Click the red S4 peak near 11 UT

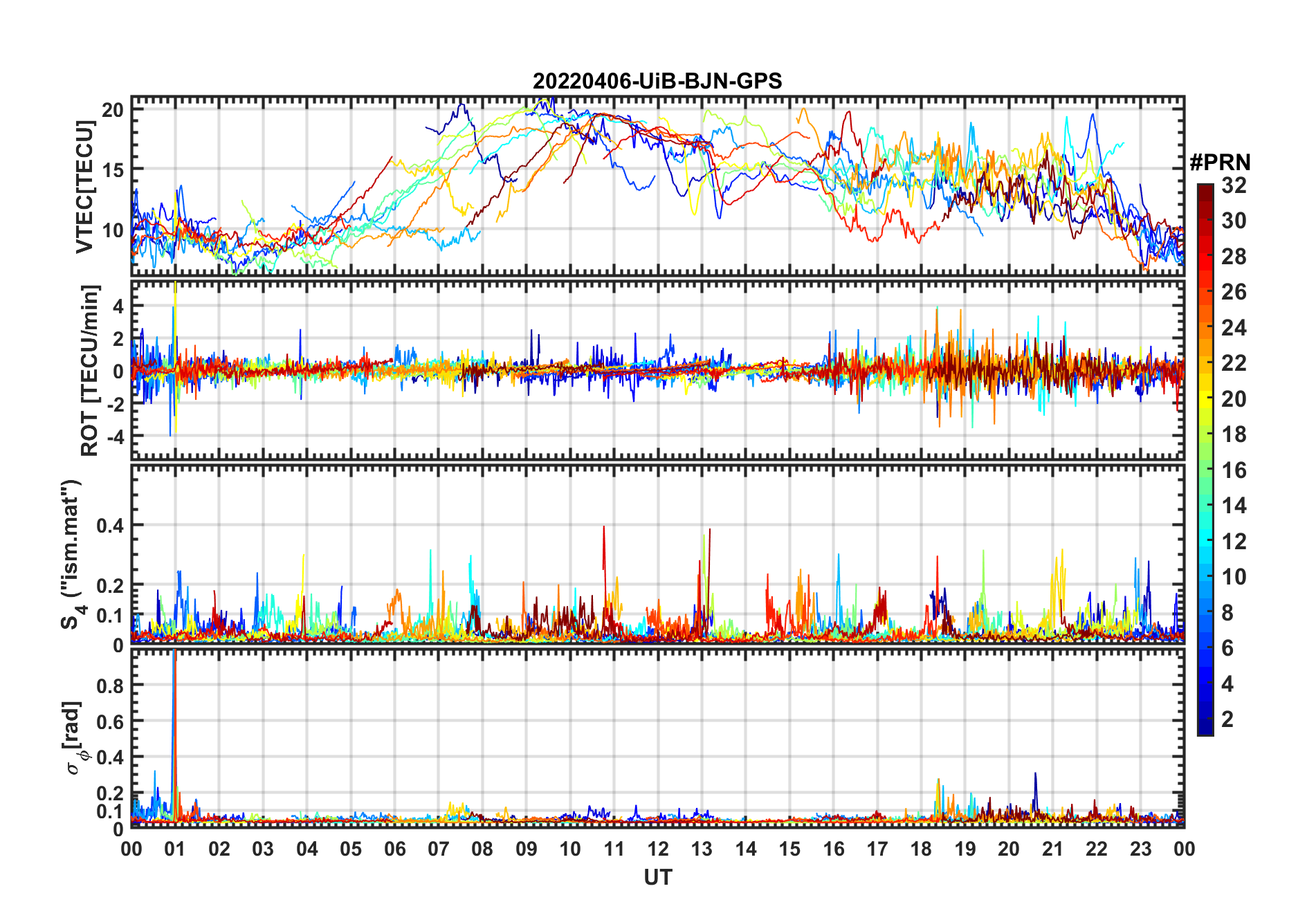(x=604, y=553)
